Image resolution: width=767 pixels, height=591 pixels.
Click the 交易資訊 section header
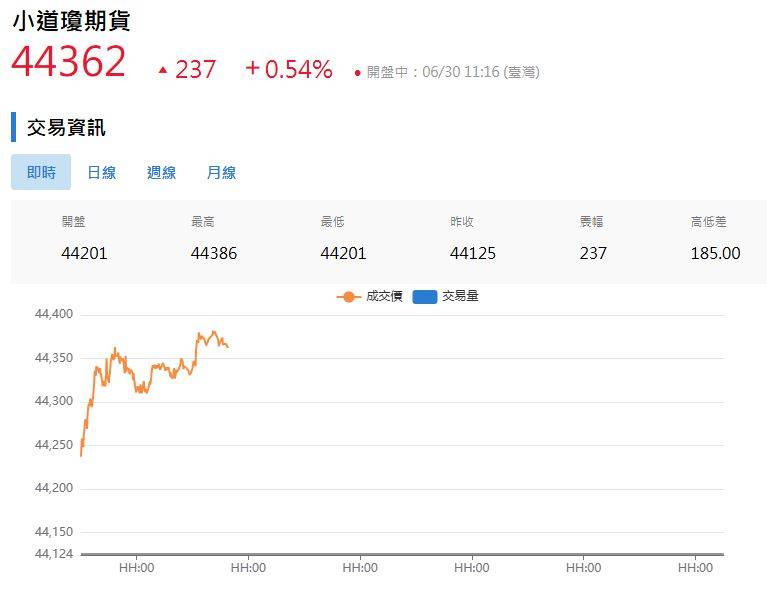coord(66,127)
